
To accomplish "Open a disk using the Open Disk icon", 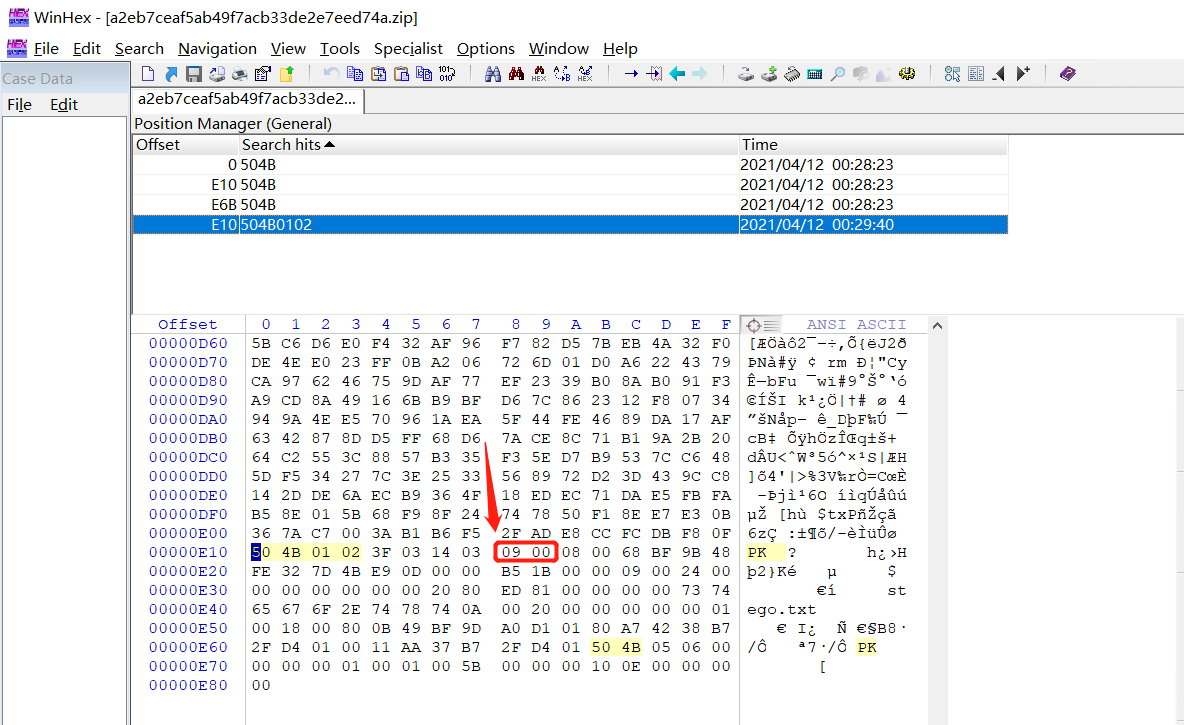I will click(746, 73).
